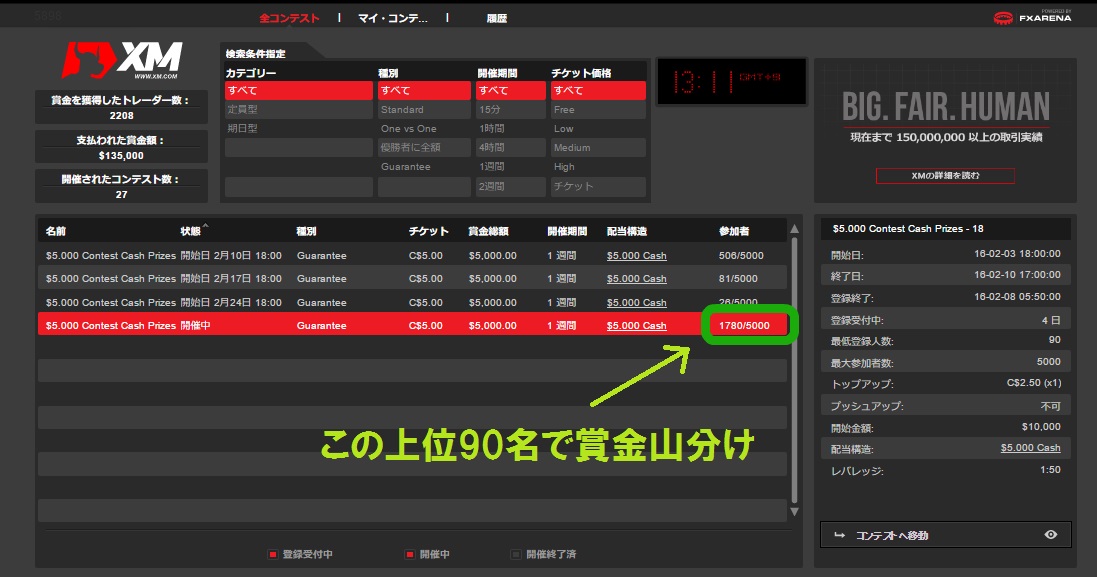1097x577 pixels.
Task: Sort table by 状態 column
Action: click(190, 231)
